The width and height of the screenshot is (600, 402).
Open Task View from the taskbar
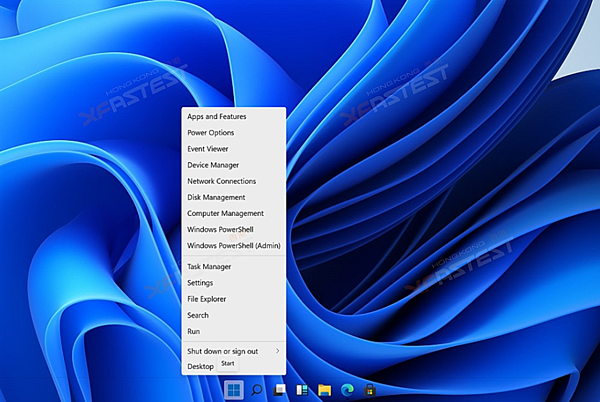click(x=279, y=389)
